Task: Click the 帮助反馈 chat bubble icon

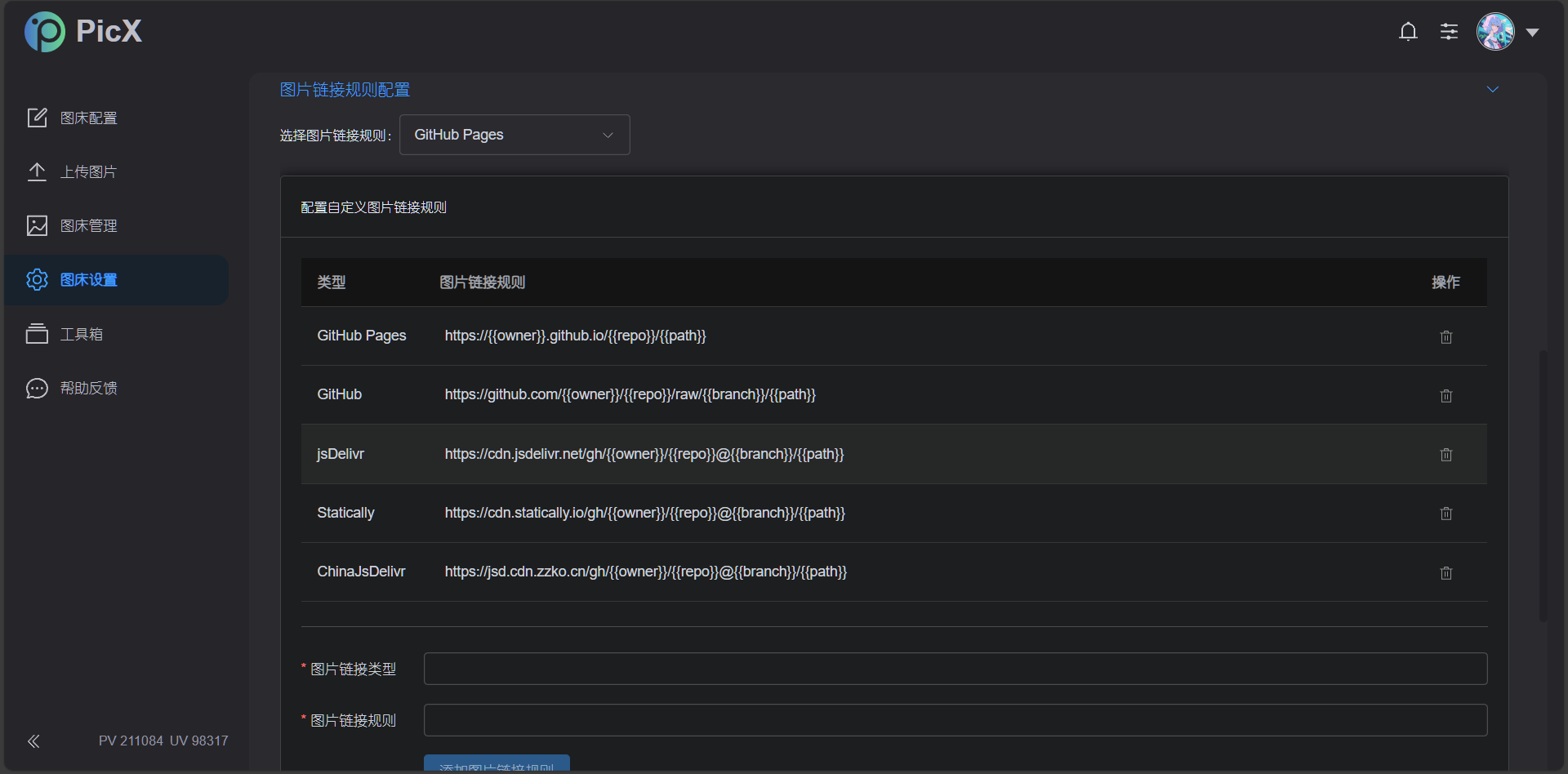Action: click(x=37, y=388)
